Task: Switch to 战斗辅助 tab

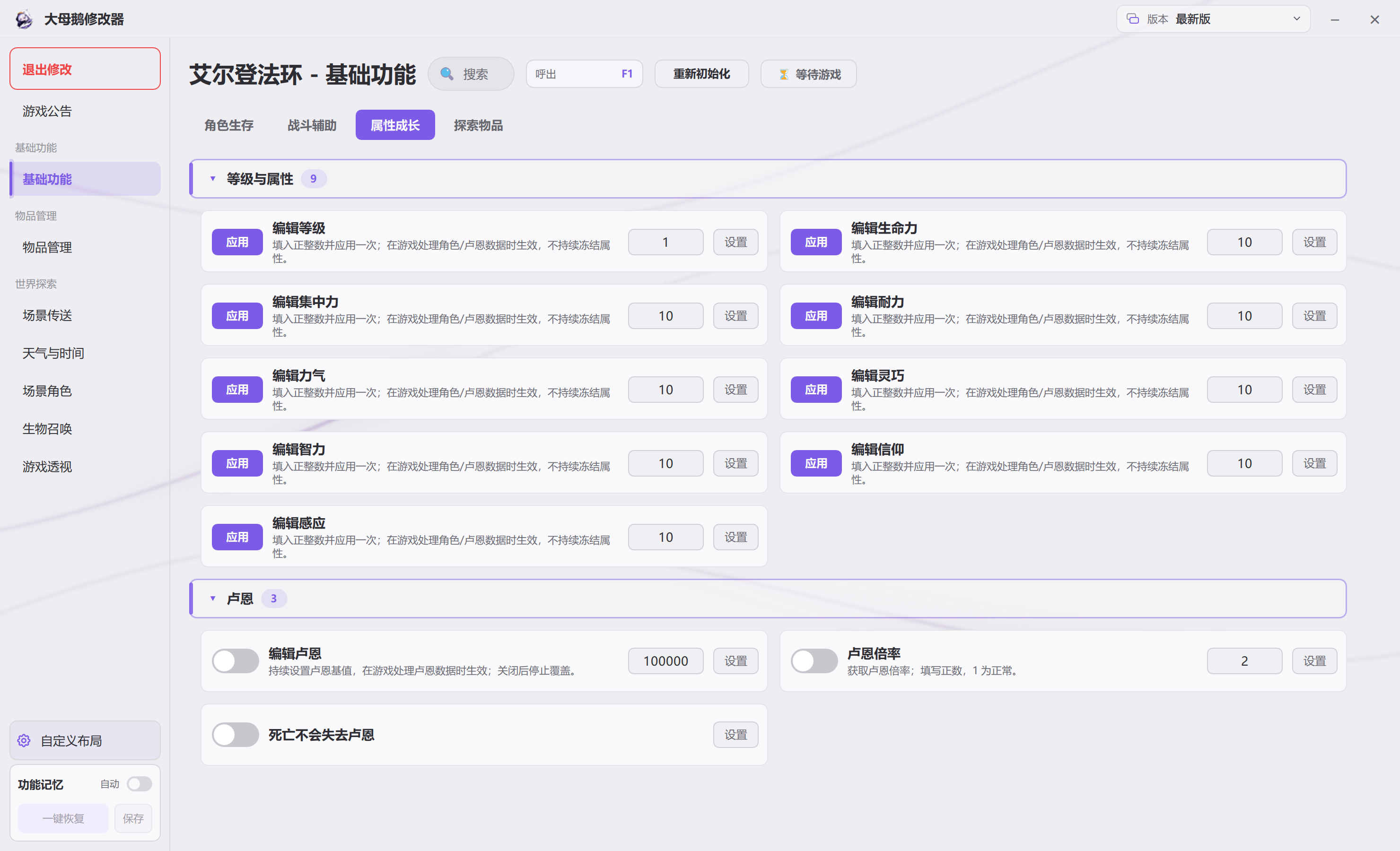Action: click(x=312, y=125)
